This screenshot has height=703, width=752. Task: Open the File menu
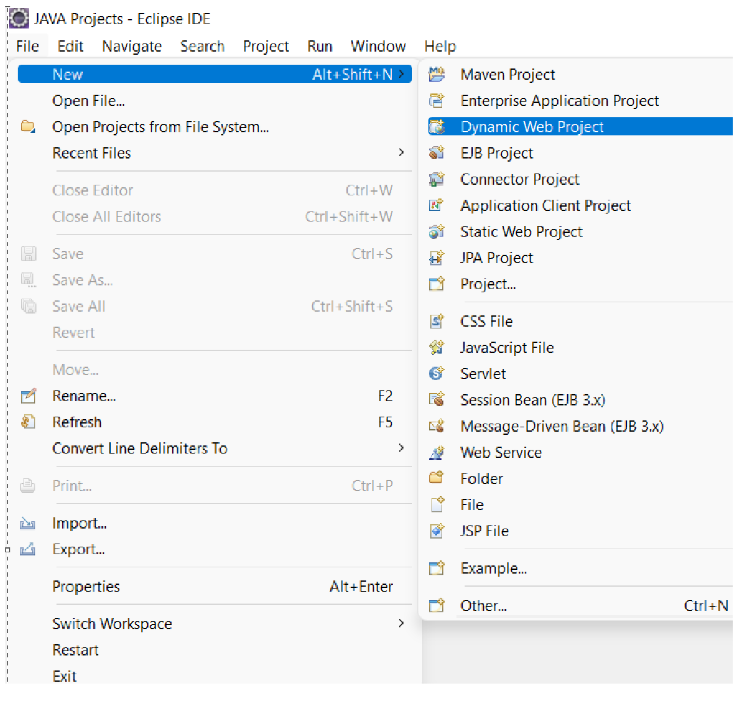click(x=27, y=46)
